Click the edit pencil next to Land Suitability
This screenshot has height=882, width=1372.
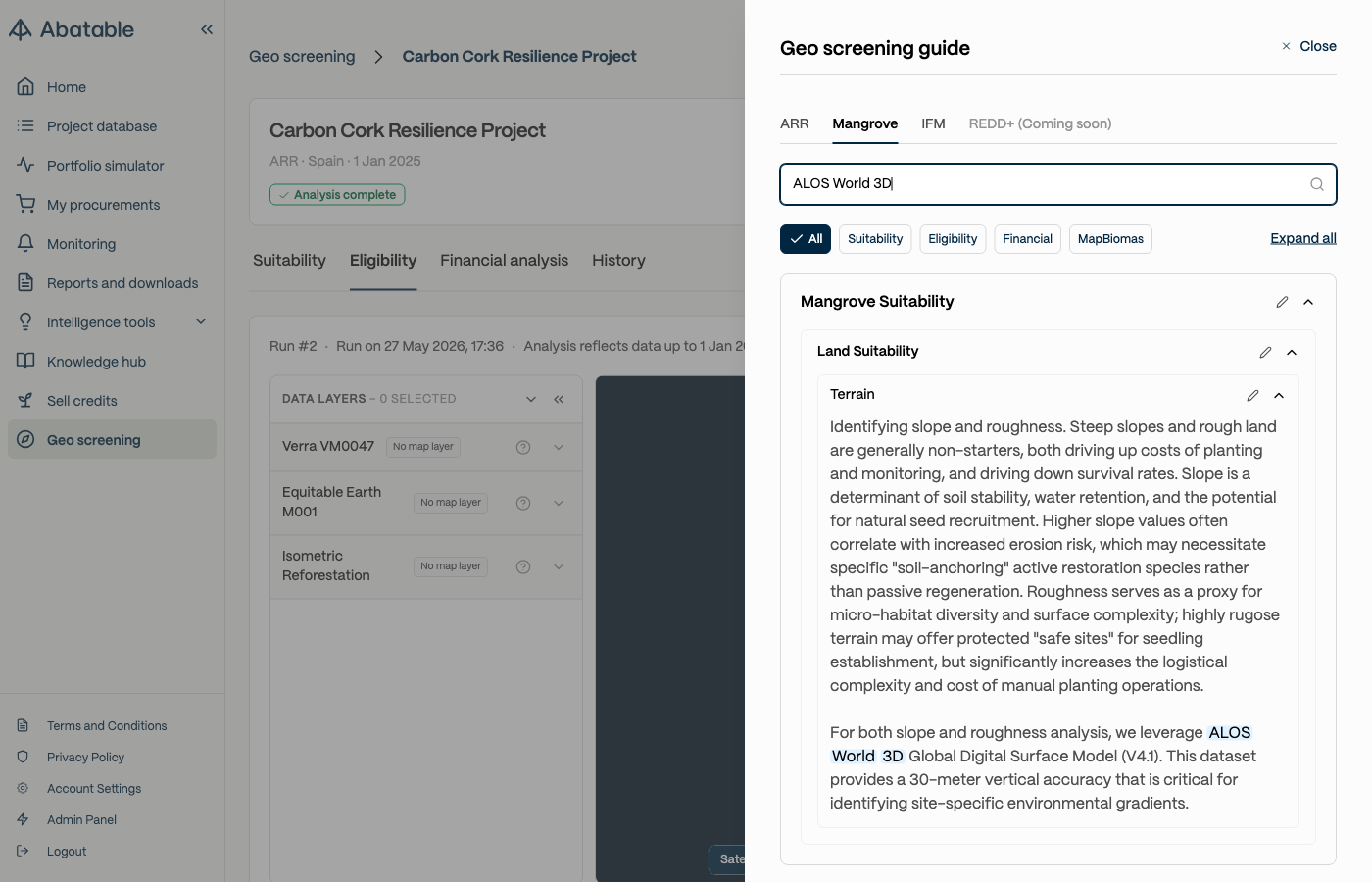(1265, 352)
